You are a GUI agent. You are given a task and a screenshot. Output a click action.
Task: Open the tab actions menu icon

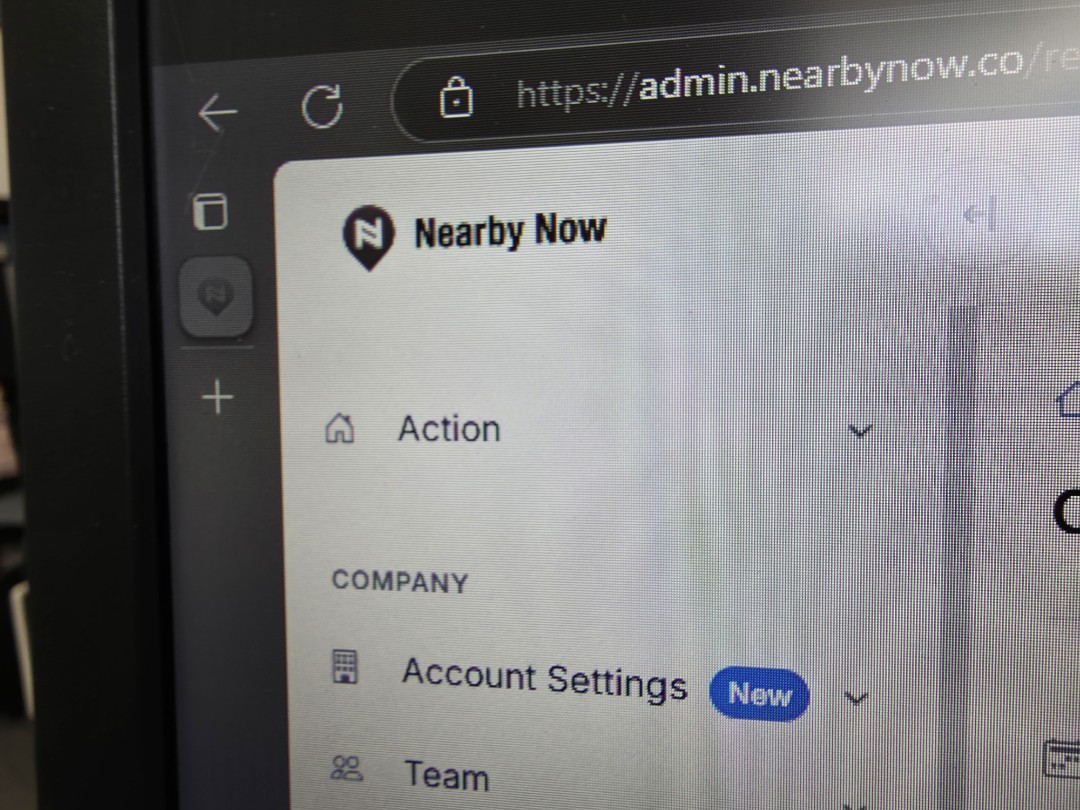point(209,211)
